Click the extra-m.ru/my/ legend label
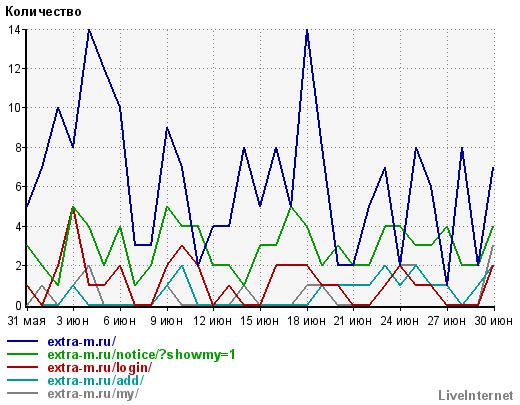 pos(93,394)
